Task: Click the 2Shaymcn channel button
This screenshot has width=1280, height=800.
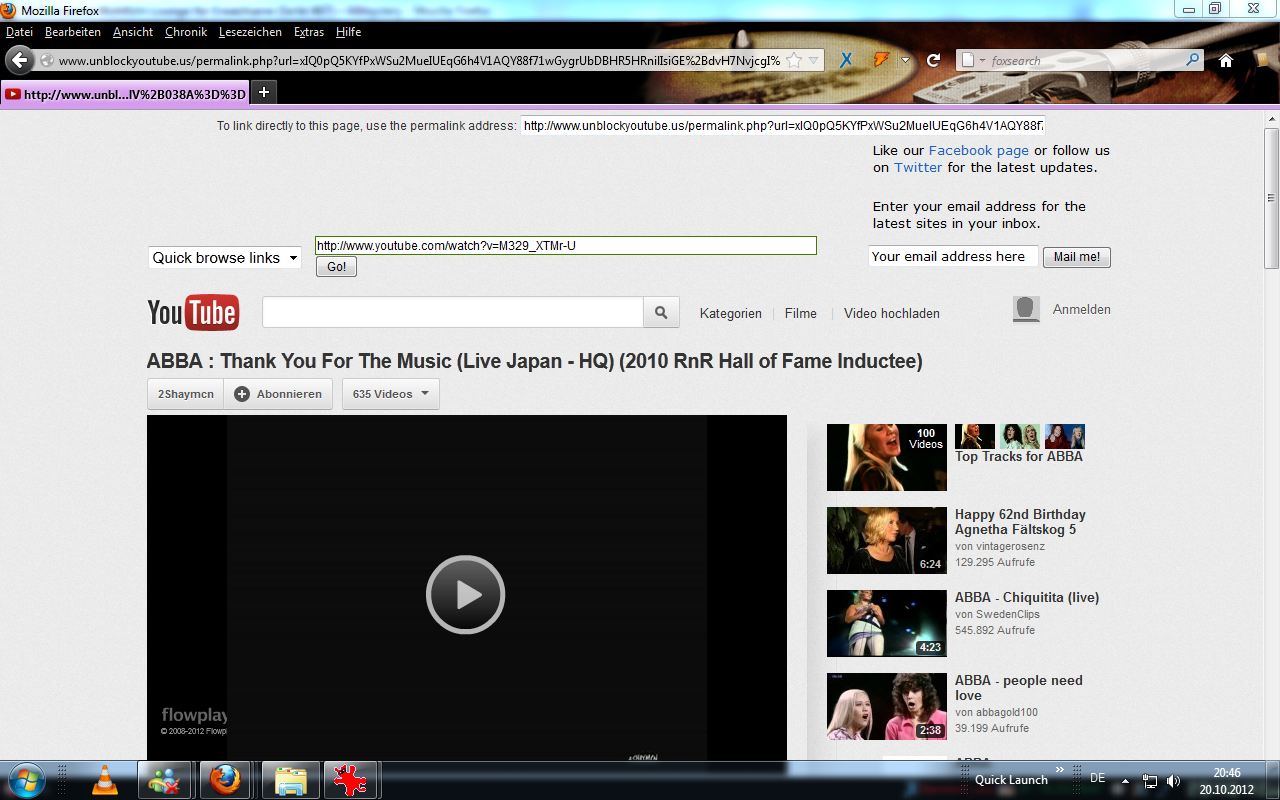Action: point(185,394)
